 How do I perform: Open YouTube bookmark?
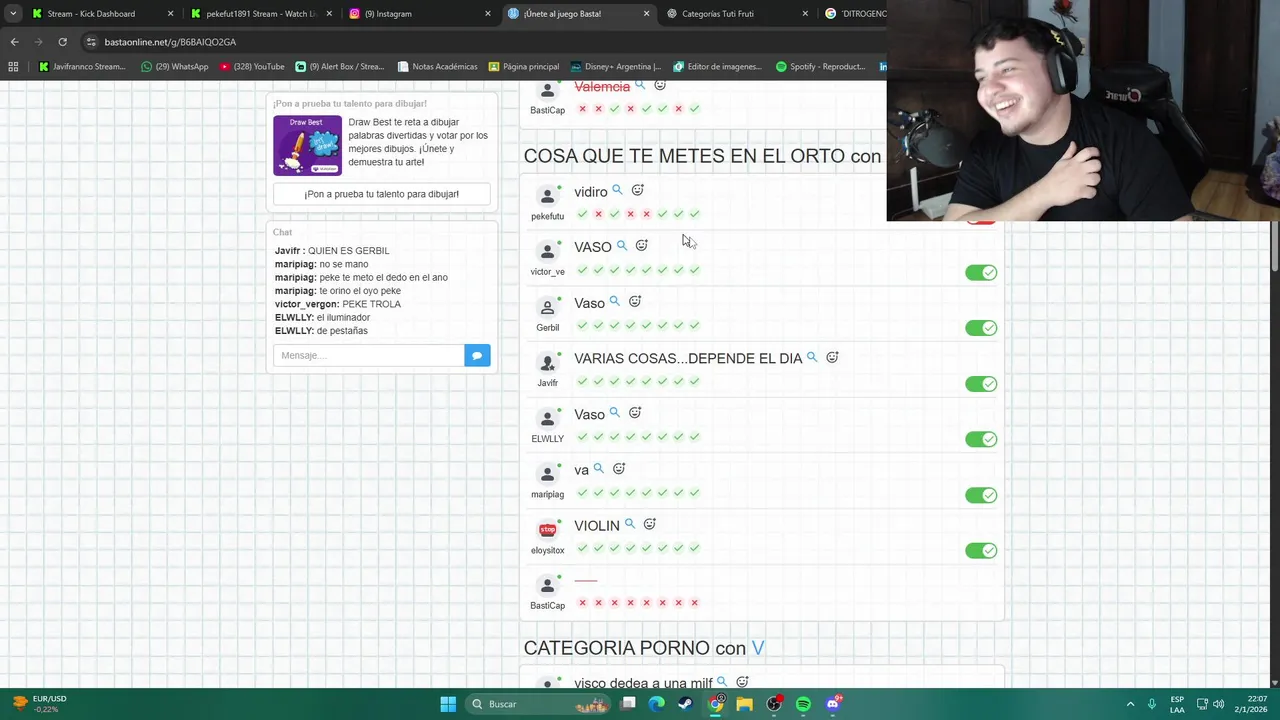click(x=252, y=67)
